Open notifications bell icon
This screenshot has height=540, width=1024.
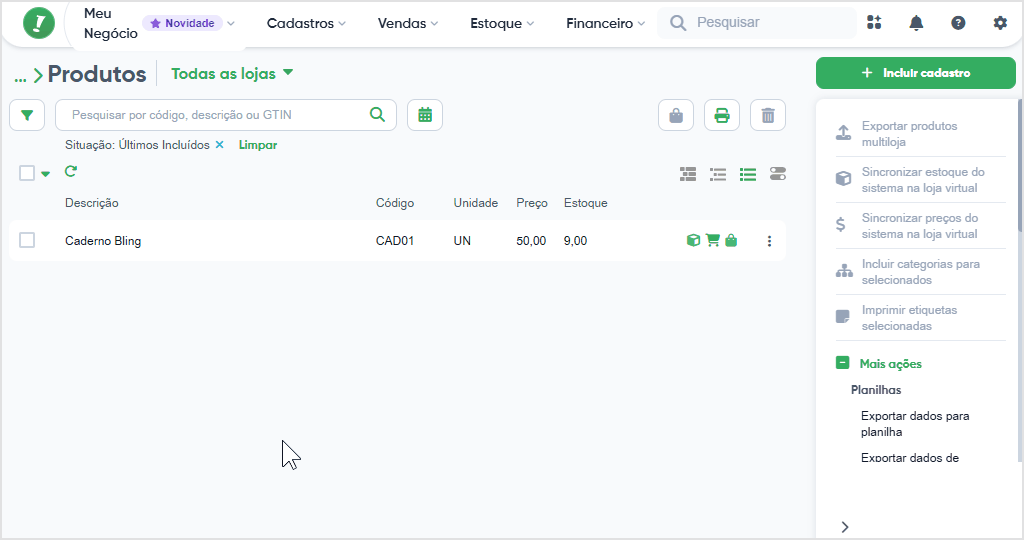tap(916, 23)
